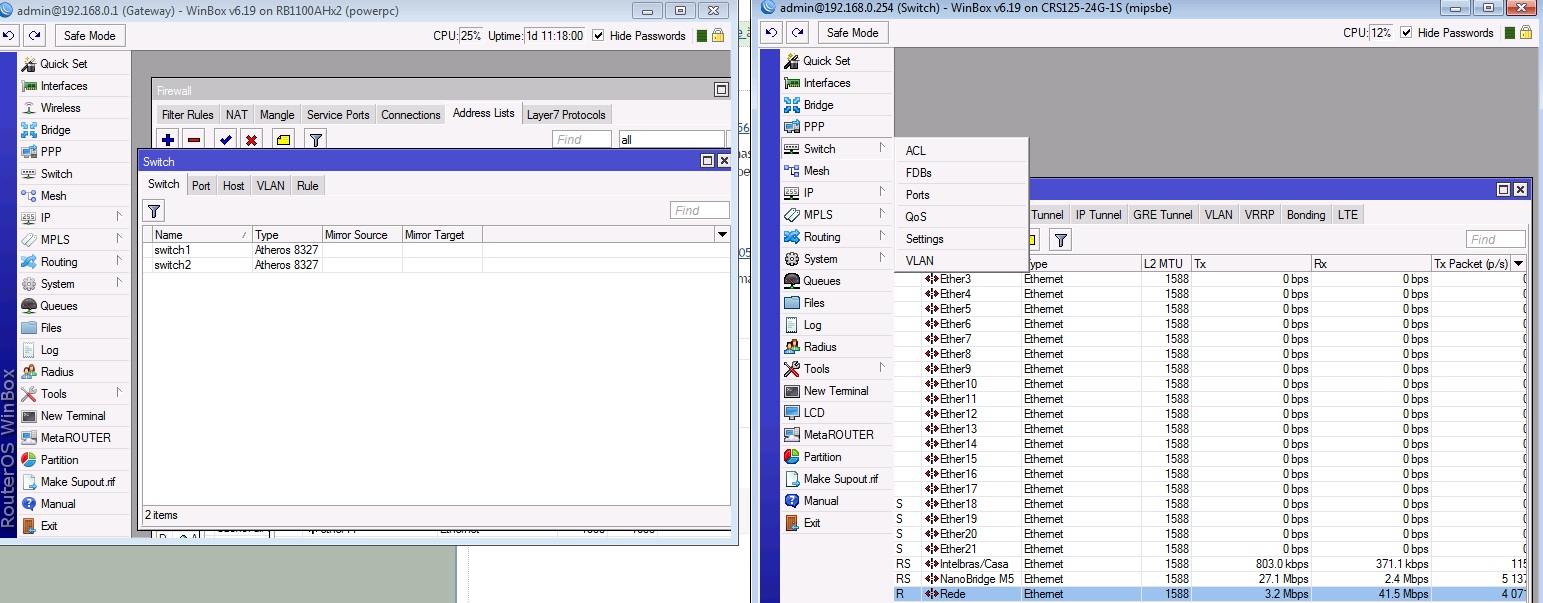Viewport: 1543px width, 603px height.
Task: Click Make Supout.rif in Gateway sidebar
Action: click(78, 482)
